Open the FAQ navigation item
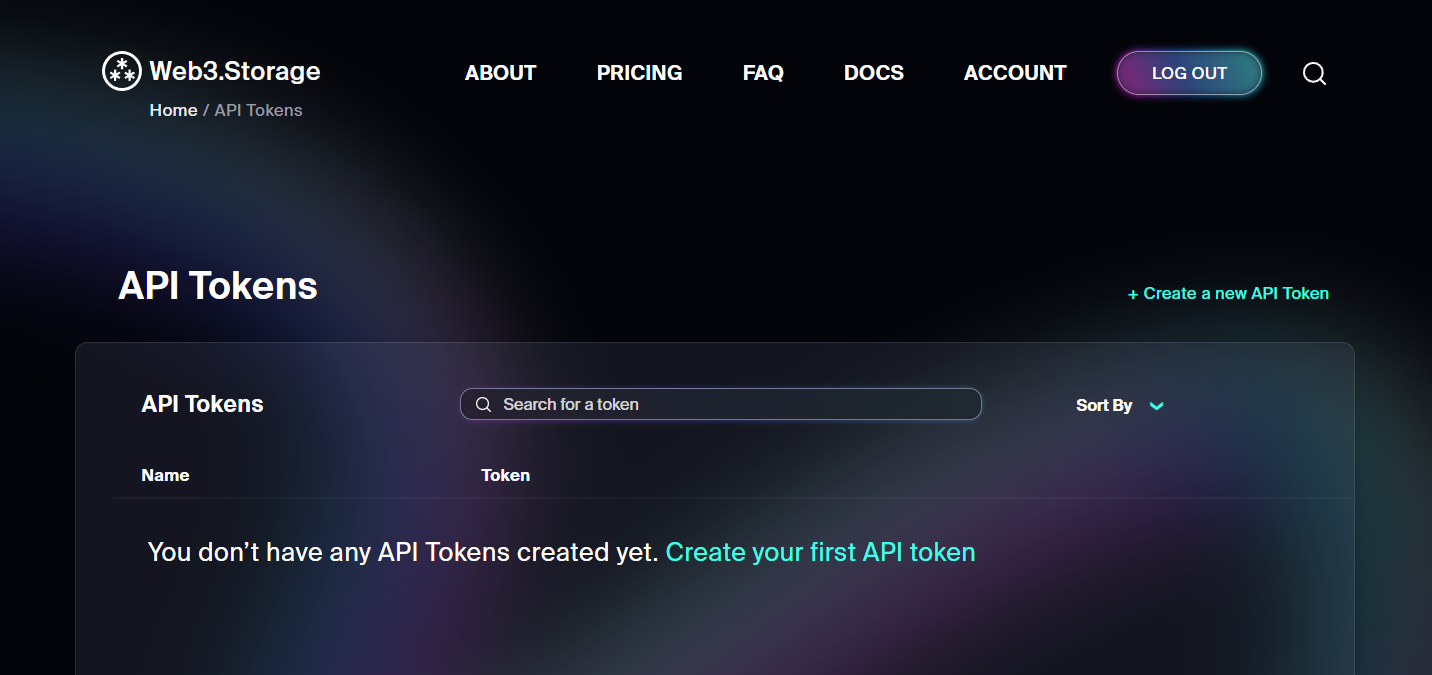1432x675 pixels. click(x=763, y=73)
